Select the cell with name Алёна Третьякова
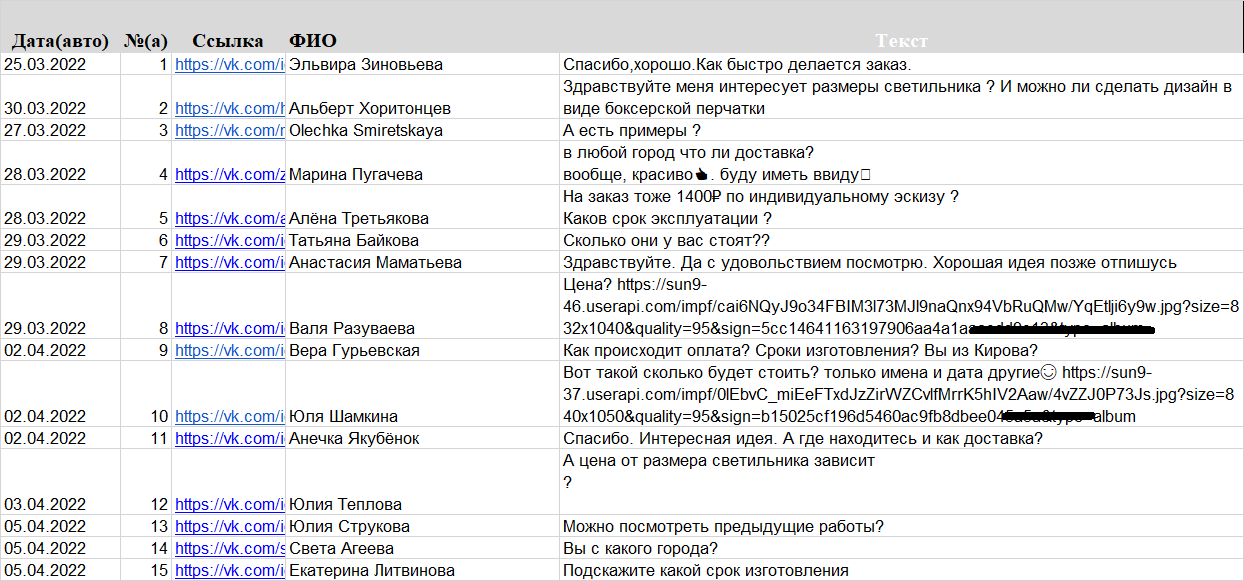1244x581 pixels. point(422,207)
